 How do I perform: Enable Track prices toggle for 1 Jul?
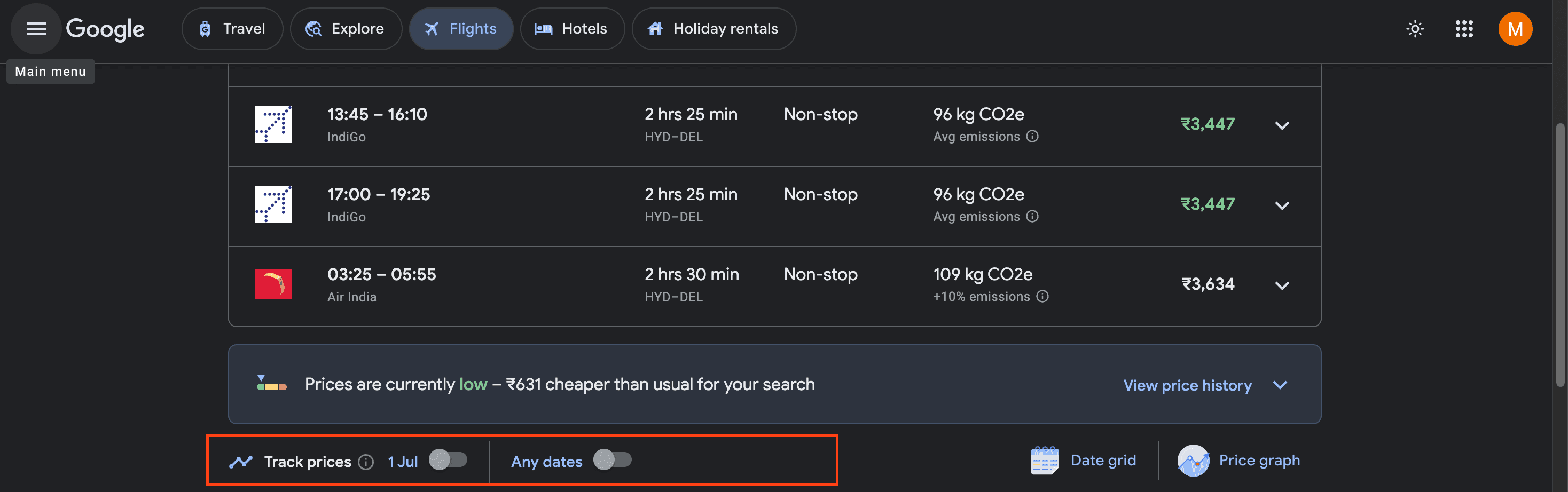coord(448,460)
